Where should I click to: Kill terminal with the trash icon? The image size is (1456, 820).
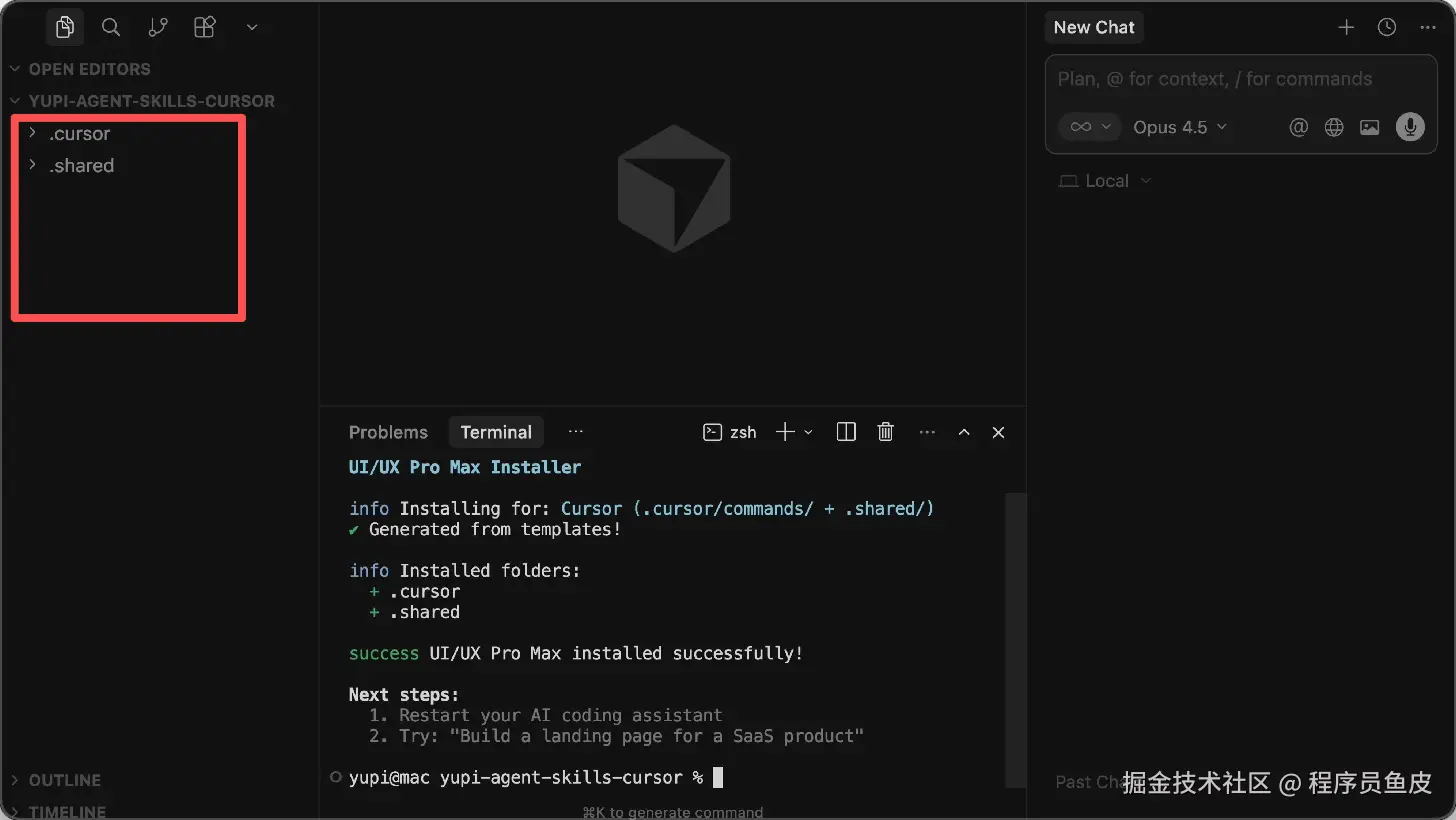point(885,432)
